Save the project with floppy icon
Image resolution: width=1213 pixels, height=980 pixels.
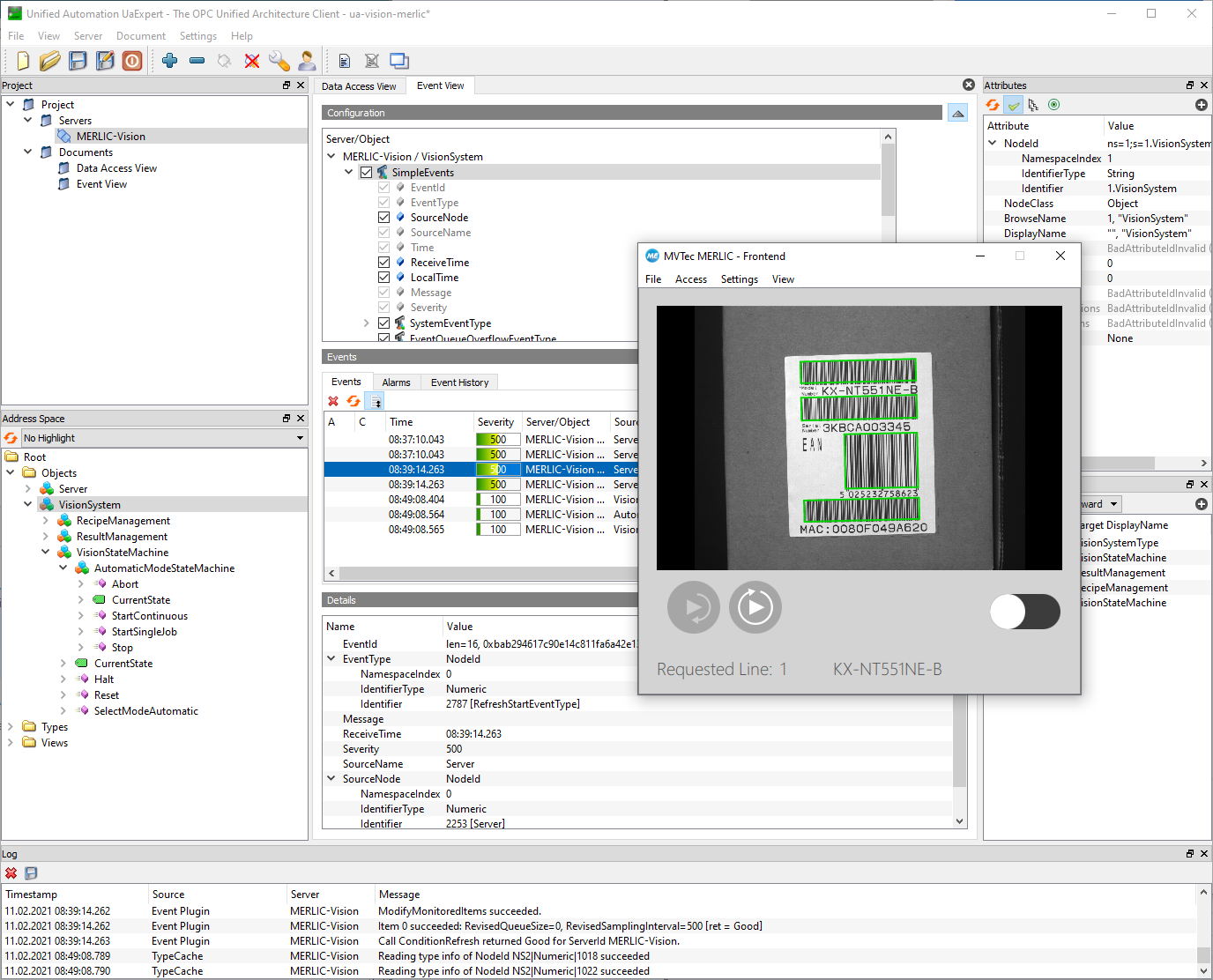(x=78, y=61)
